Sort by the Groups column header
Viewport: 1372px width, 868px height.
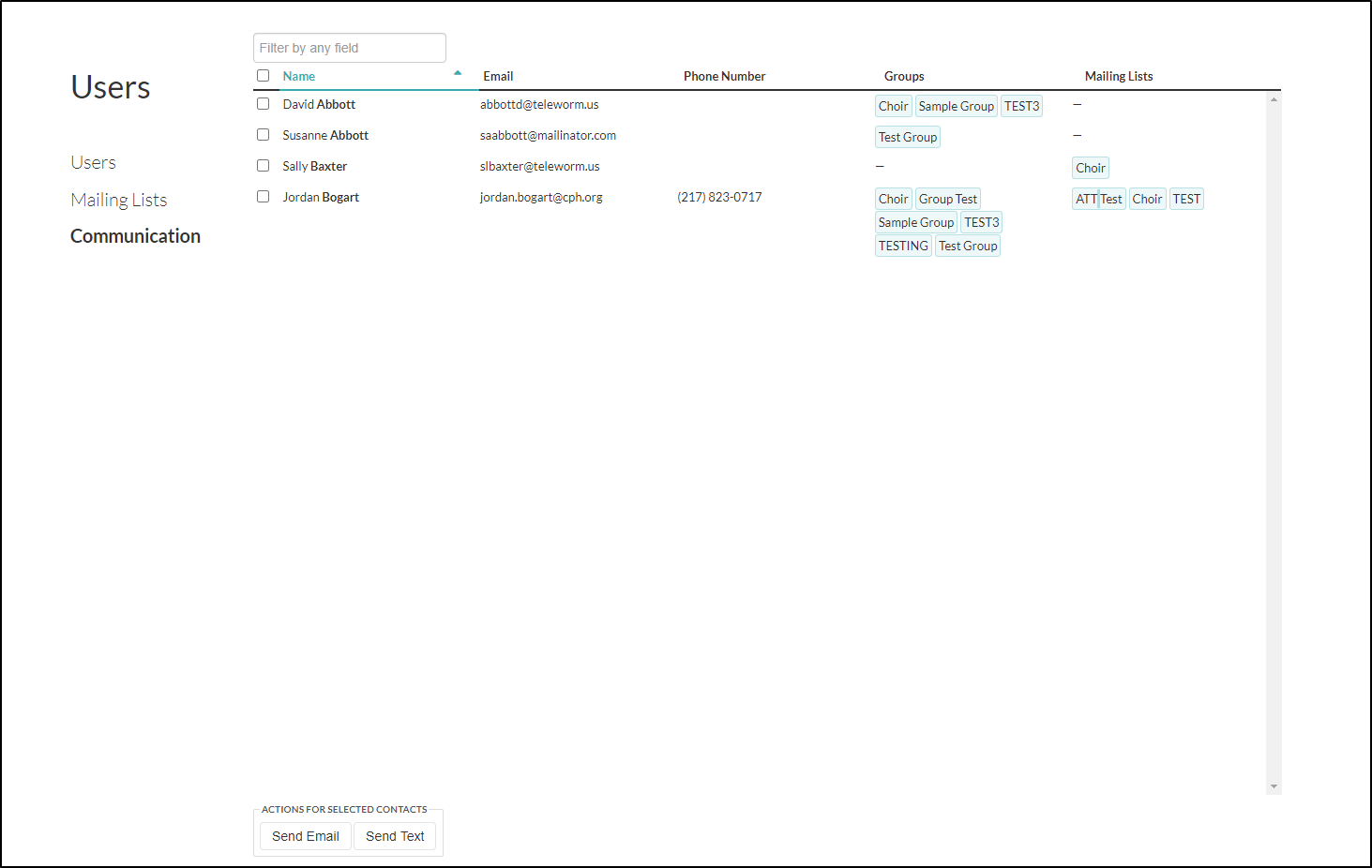pos(904,77)
